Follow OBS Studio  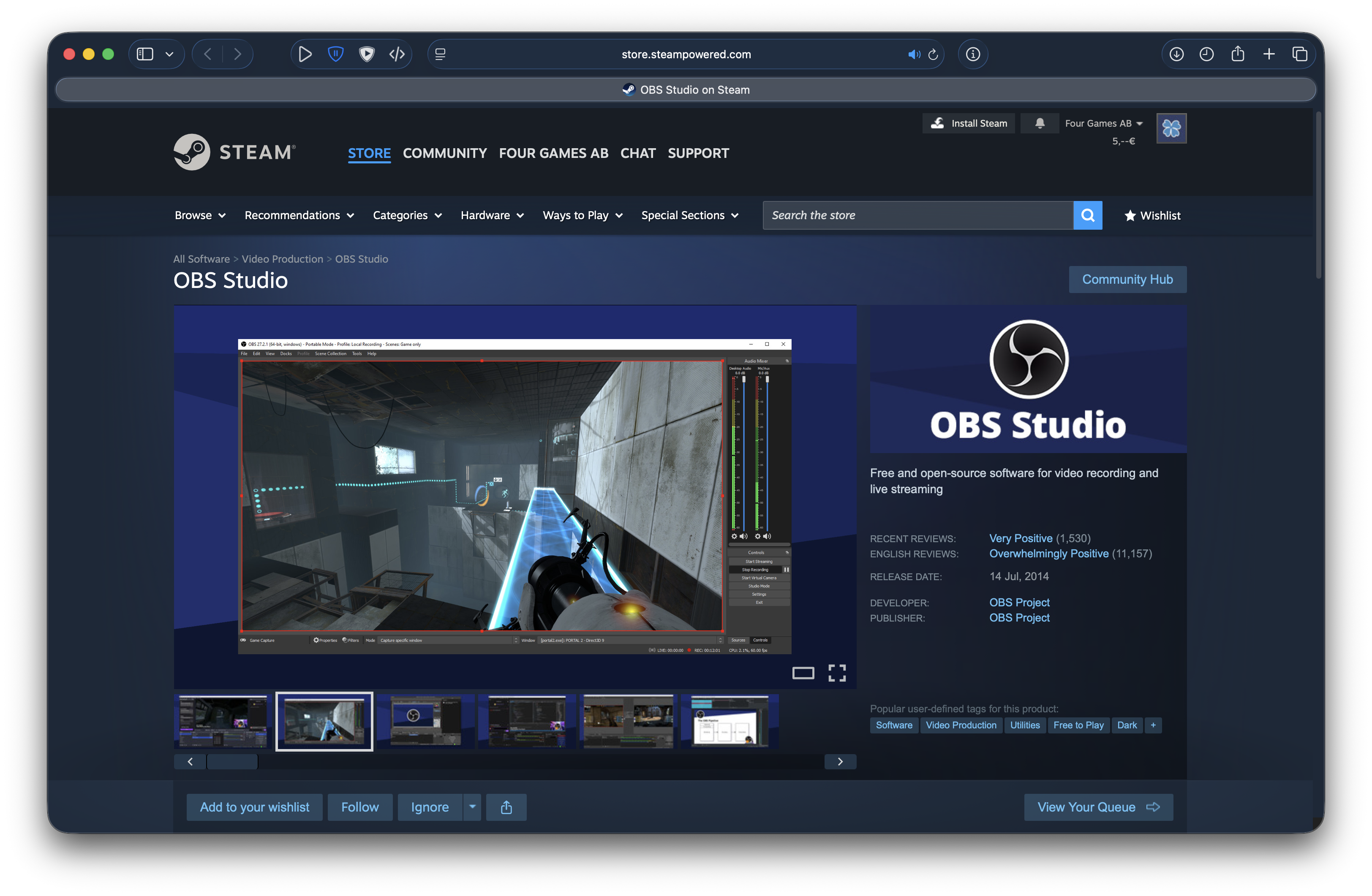(360, 807)
